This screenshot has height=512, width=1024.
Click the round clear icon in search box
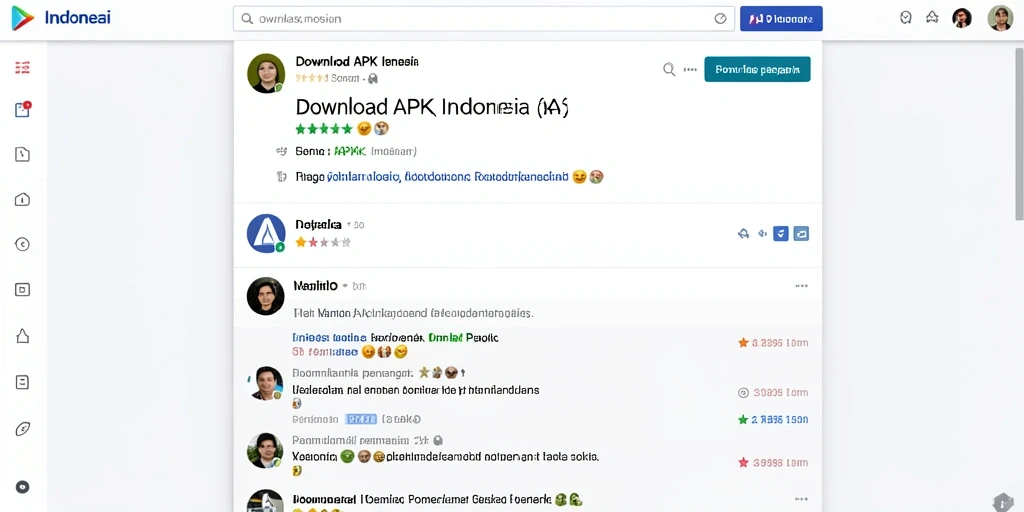720,19
